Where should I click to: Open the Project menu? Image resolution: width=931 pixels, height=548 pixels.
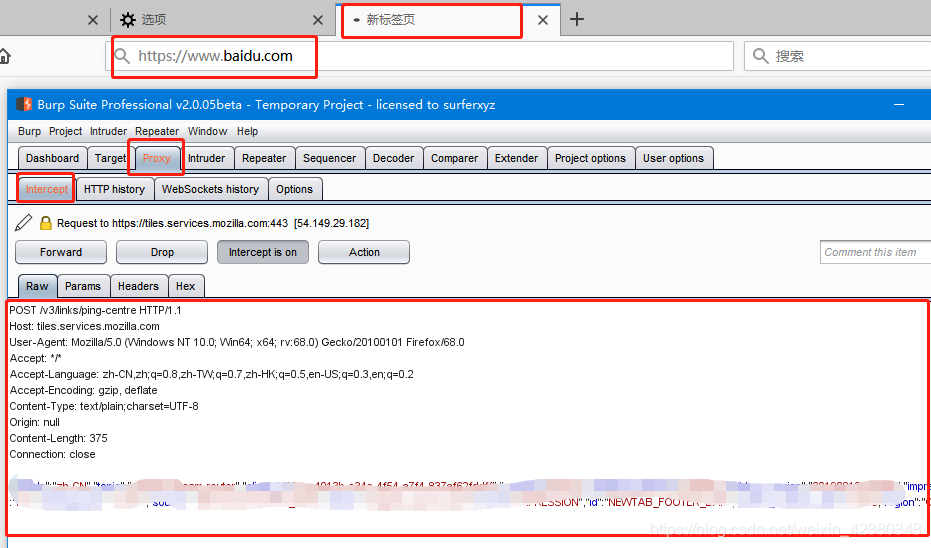click(x=65, y=131)
